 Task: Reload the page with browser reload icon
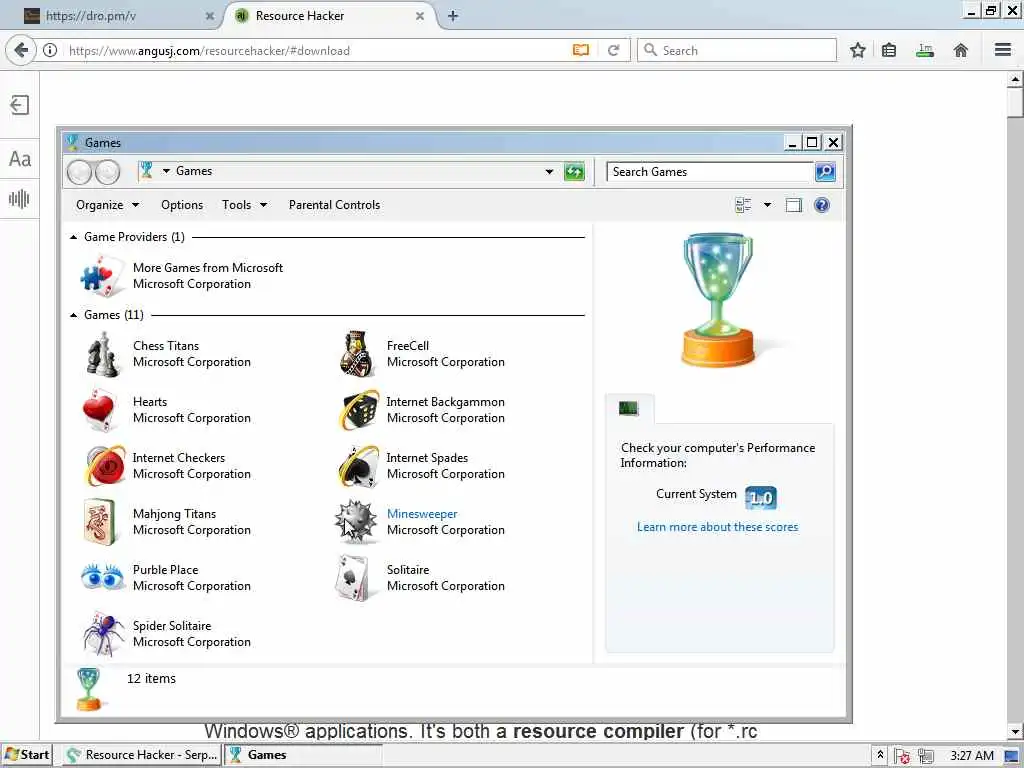(613, 50)
